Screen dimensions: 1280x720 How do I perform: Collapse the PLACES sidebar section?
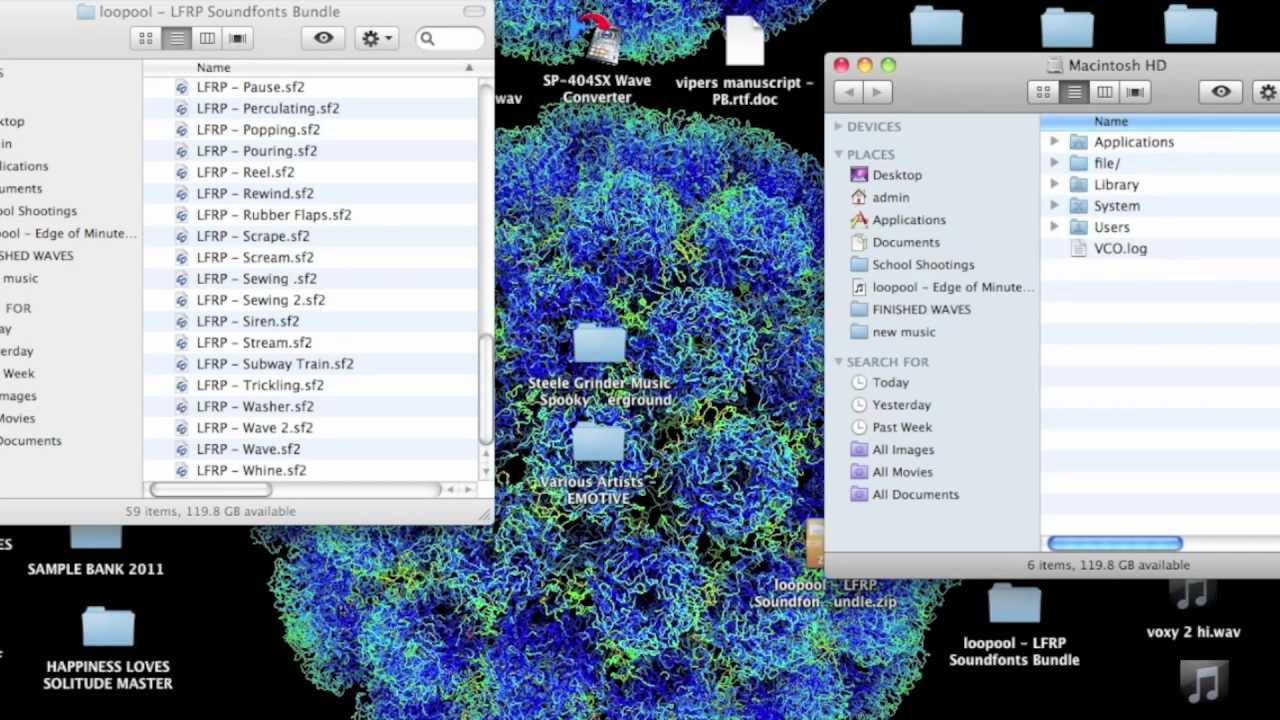pos(839,154)
